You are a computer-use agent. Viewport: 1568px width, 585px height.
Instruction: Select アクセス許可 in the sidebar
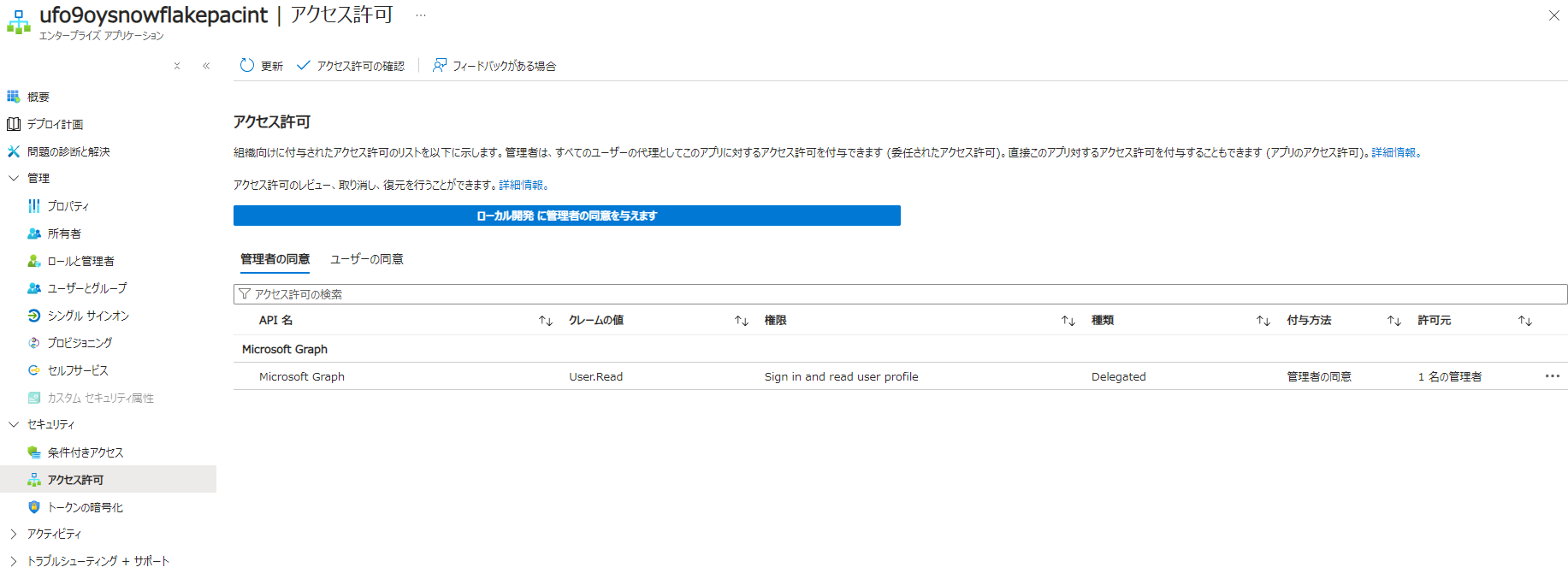108,479
